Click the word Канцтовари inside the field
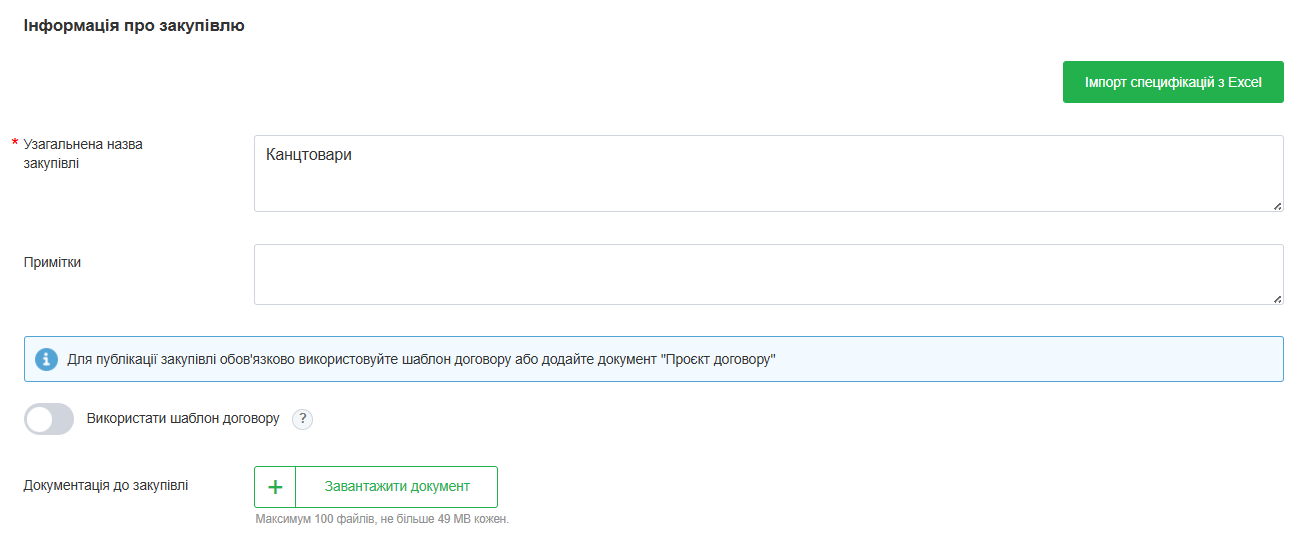Viewport: 1308px width, 541px height. point(309,155)
